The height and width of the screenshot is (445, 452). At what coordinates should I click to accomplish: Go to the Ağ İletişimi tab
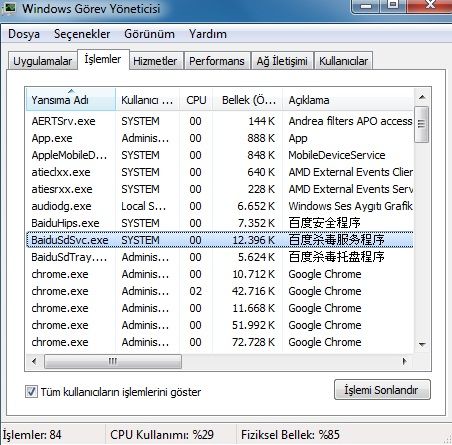pos(282,61)
